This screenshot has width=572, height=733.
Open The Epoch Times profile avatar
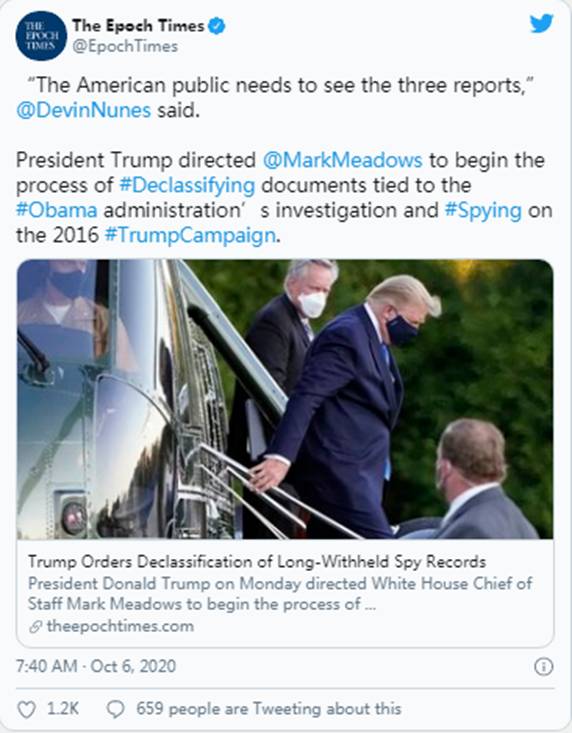click(x=41, y=36)
